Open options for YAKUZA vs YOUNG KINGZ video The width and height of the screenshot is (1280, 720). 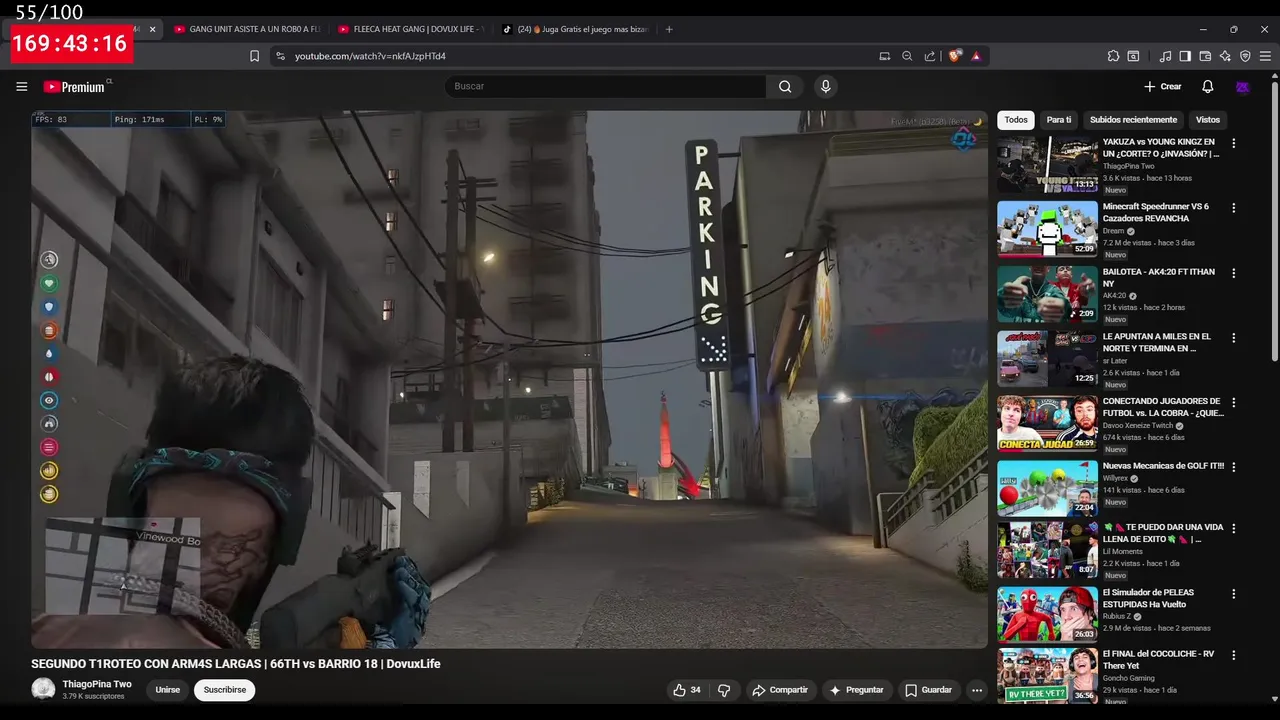1233,144
